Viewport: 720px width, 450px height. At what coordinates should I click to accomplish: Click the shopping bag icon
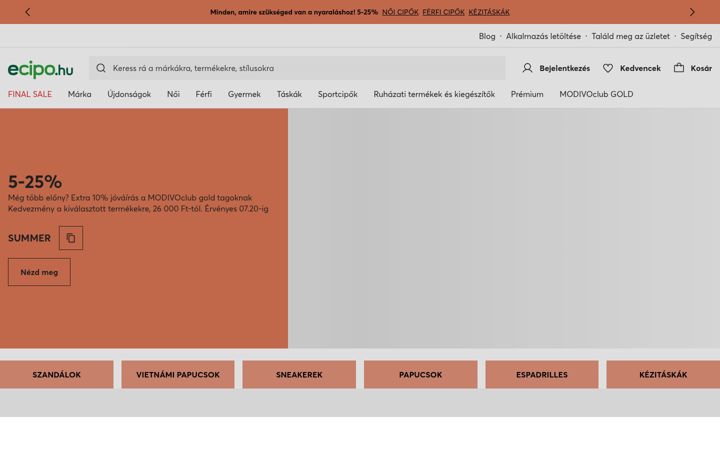click(x=679, y=68)
